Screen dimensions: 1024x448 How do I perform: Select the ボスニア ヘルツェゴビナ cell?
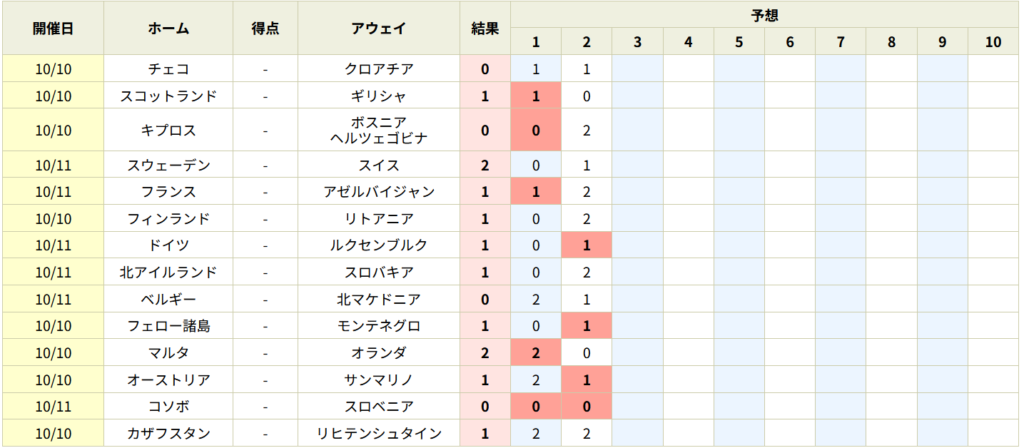pos(378,130)
